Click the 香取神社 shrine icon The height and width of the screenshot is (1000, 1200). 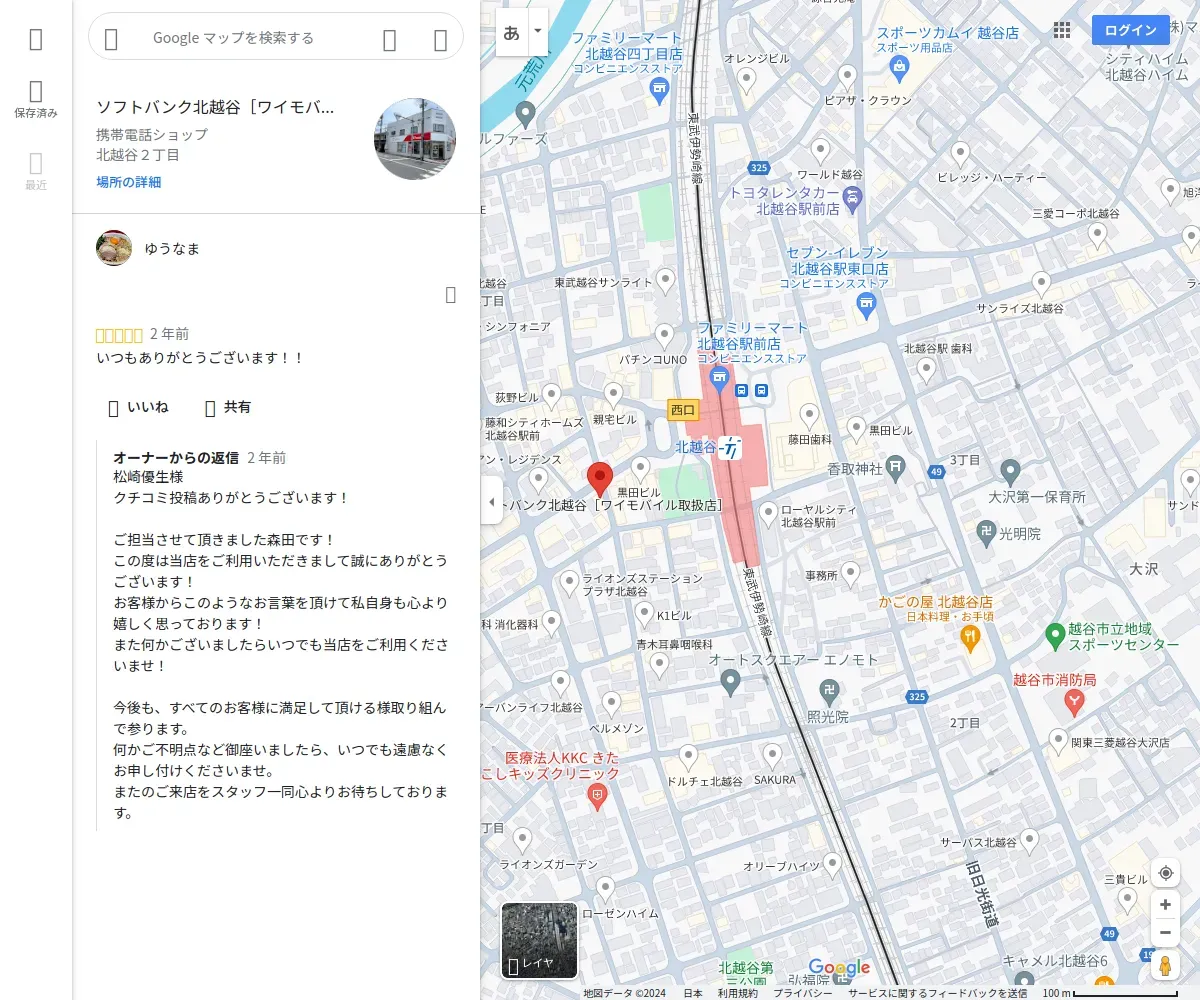[896, 467]
